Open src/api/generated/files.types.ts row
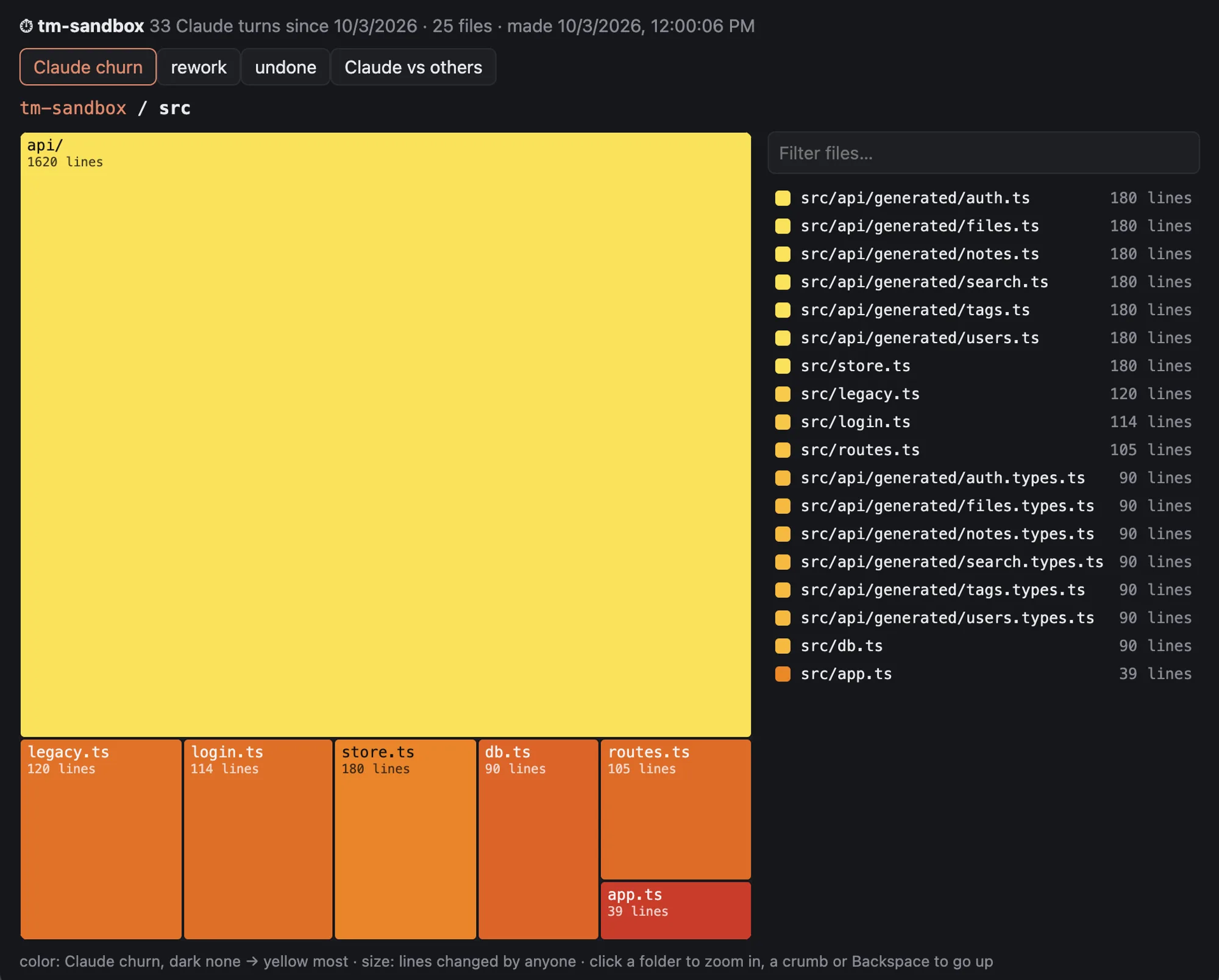The width and height of the screenshot is (1219, 980). [984, 506]
